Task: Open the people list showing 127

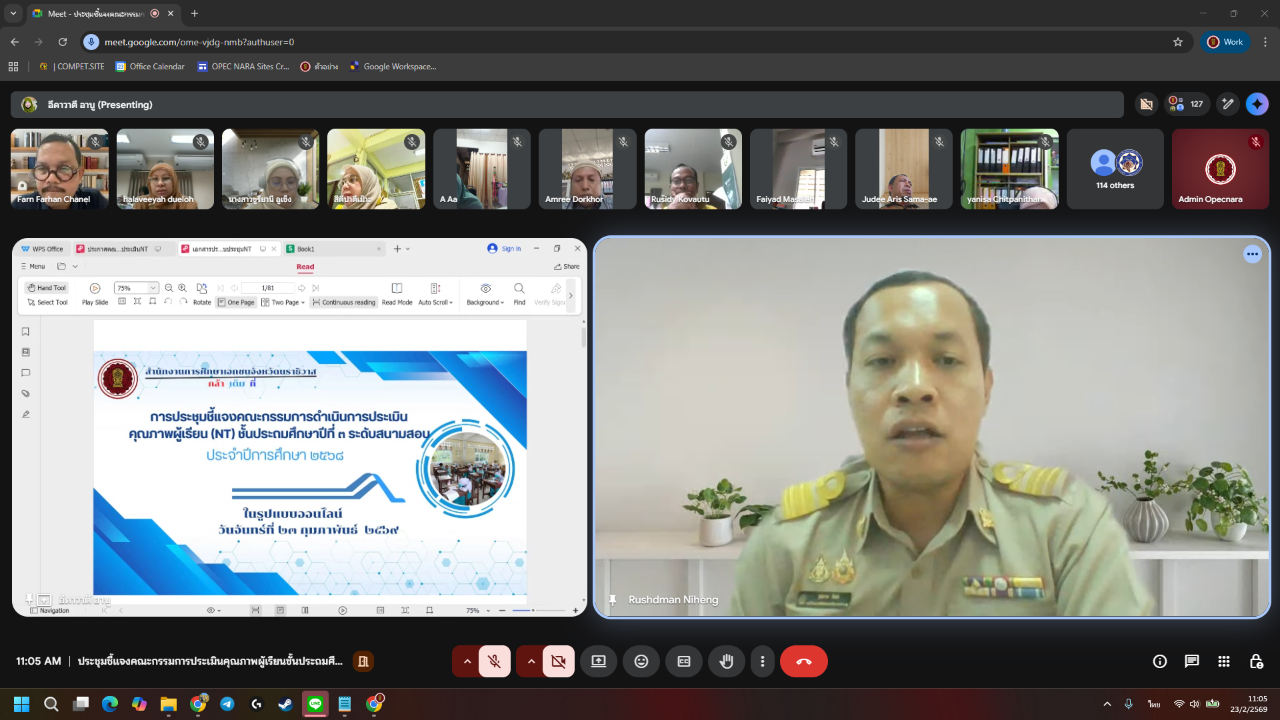Action: point(1187,104)
